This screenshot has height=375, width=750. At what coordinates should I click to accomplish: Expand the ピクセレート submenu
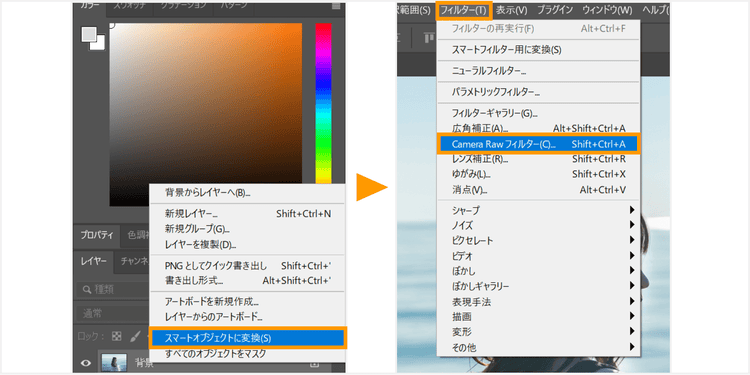pyautogui.click(x=538, y=240)
